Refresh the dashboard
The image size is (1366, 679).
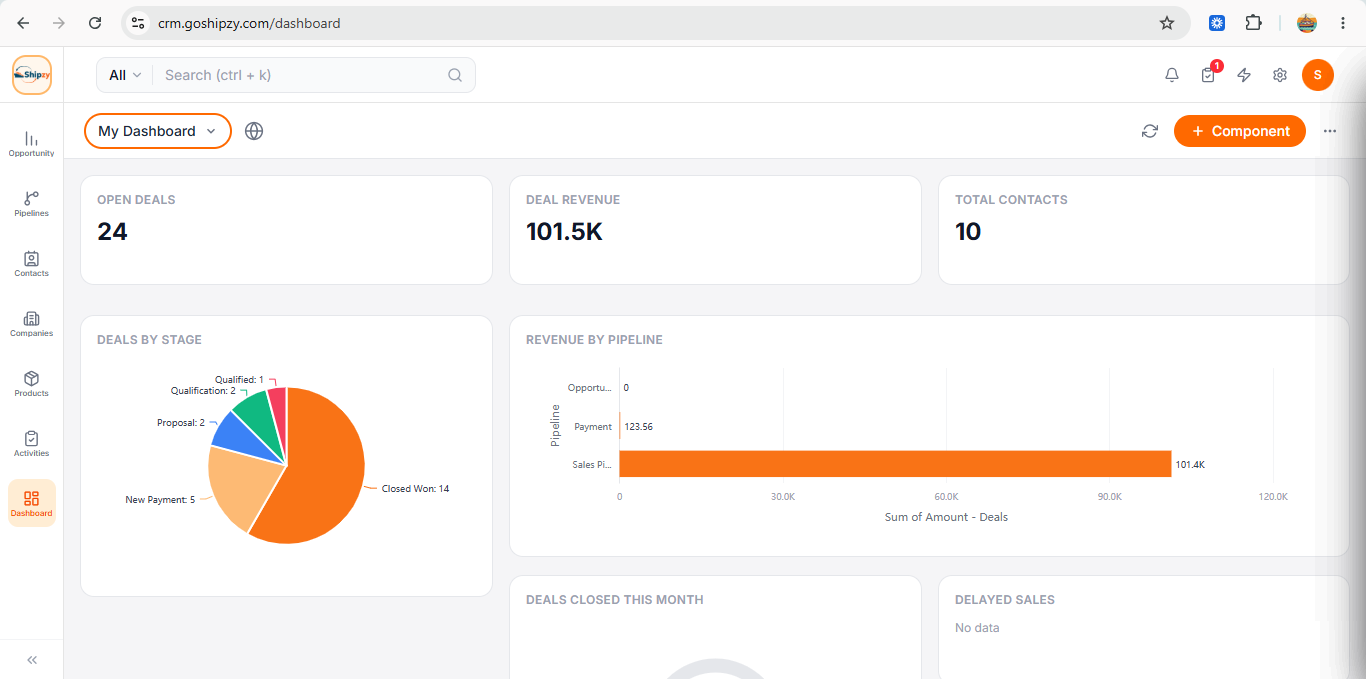point(1150,131)
